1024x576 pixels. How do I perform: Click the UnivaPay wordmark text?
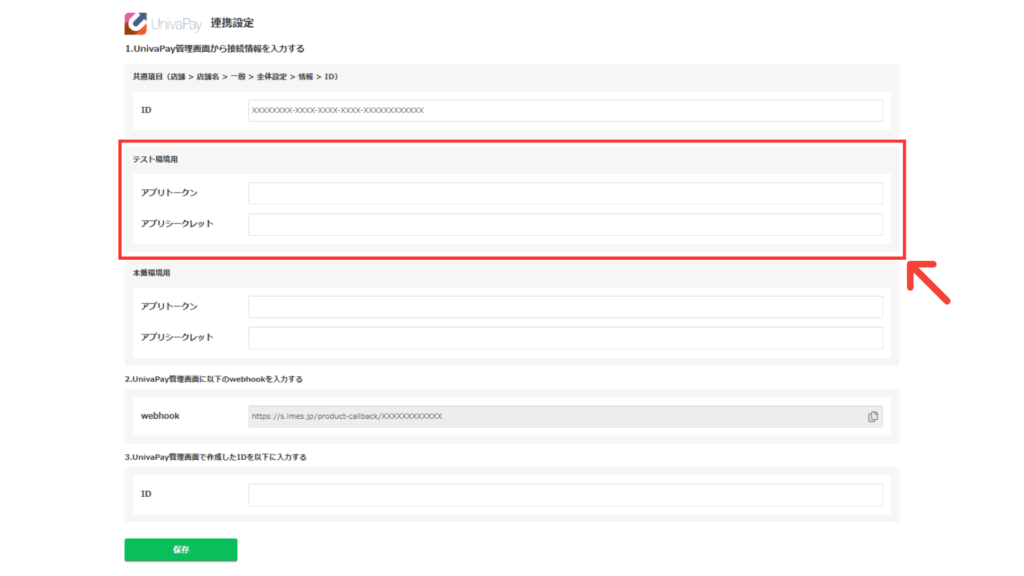tap(177, 25)
